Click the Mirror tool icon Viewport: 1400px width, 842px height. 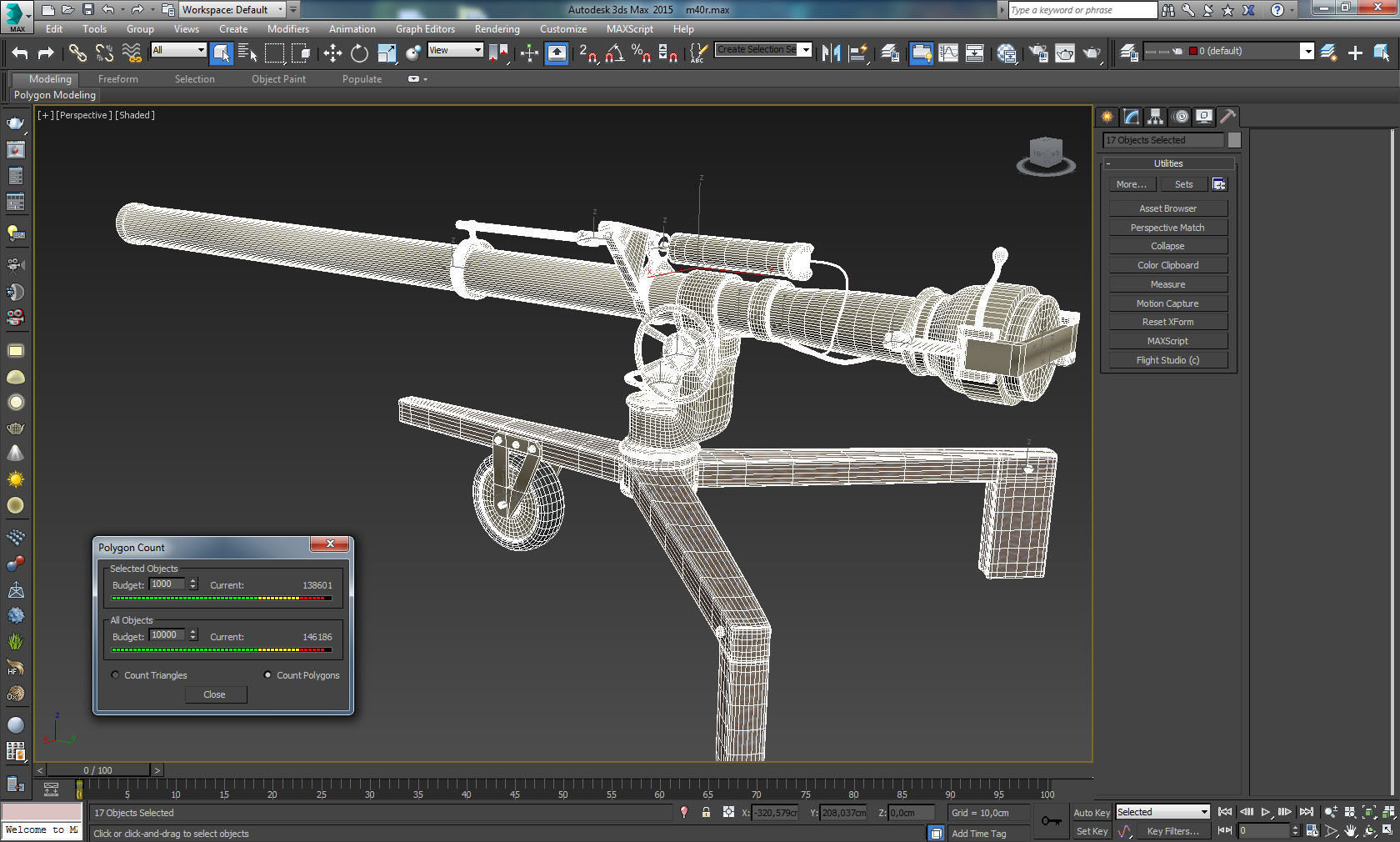pyautogui.click(x=831, y=53)
